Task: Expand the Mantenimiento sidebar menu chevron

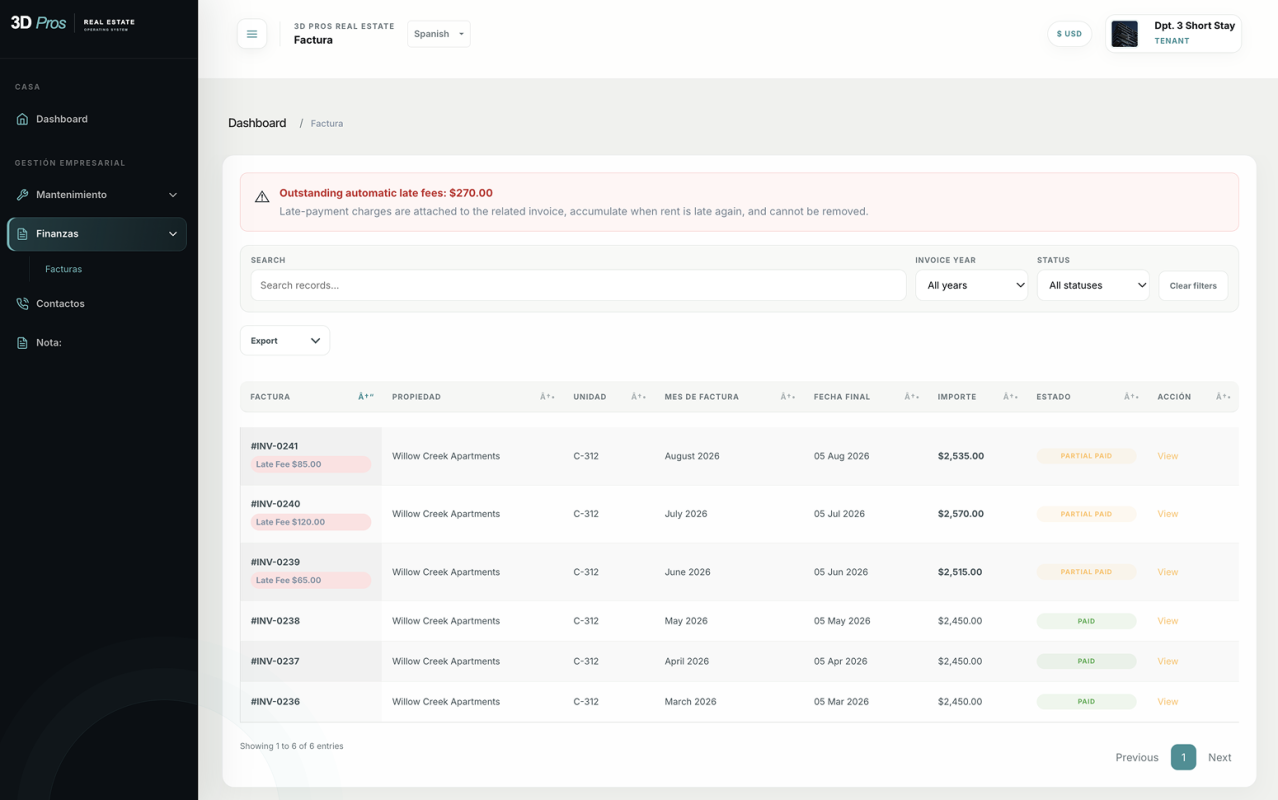Action: pos(173,195)
